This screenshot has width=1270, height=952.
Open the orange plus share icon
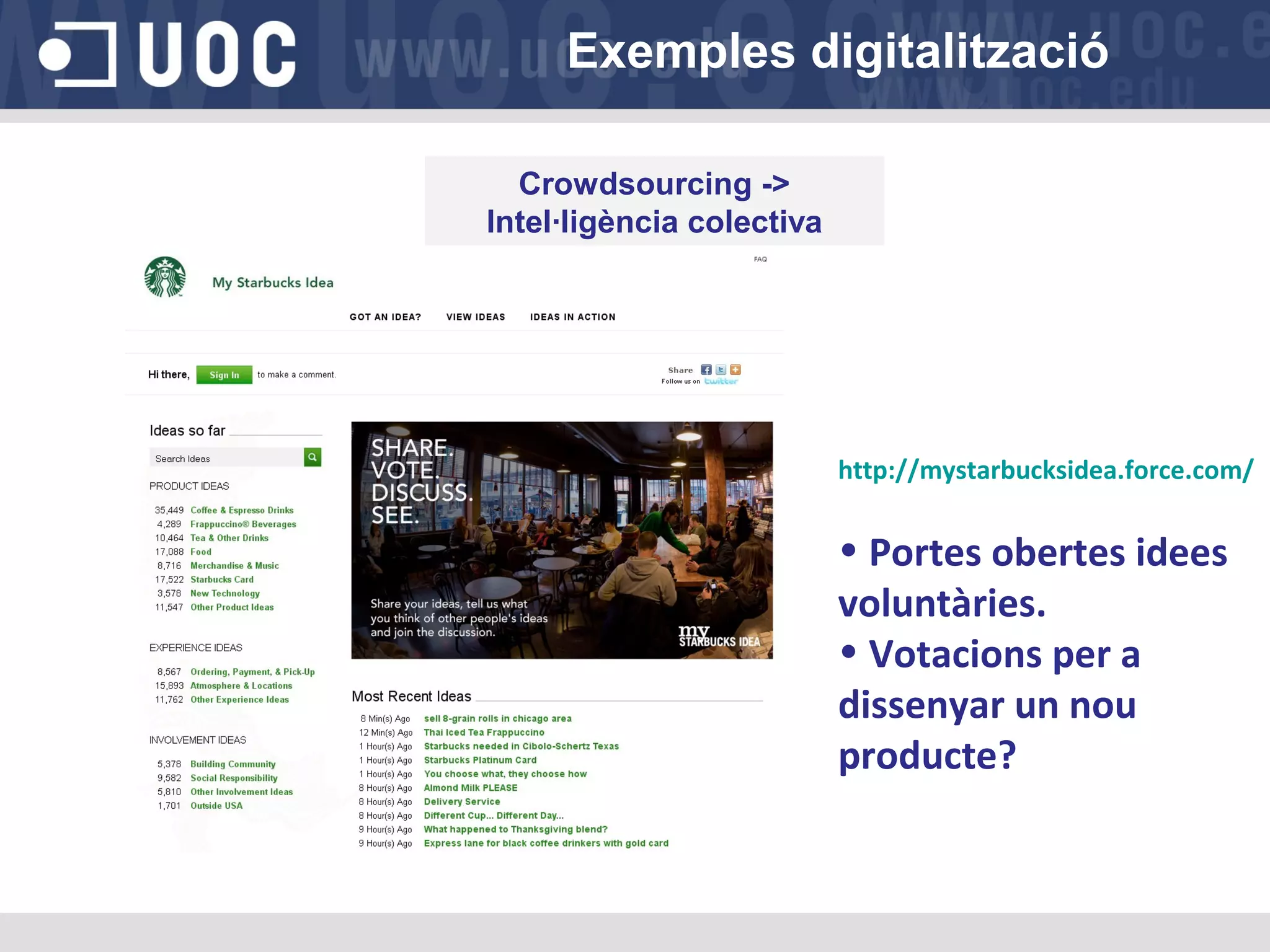tap(735, 369)
